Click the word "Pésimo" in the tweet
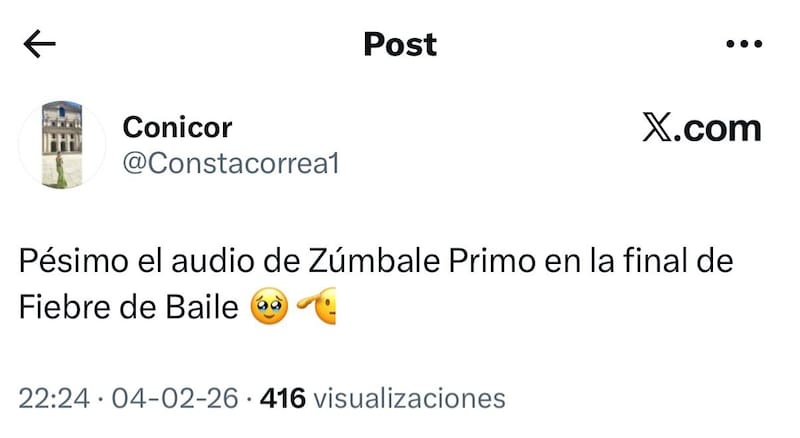Screen dimensions: 800x438 tap(73, 261)
